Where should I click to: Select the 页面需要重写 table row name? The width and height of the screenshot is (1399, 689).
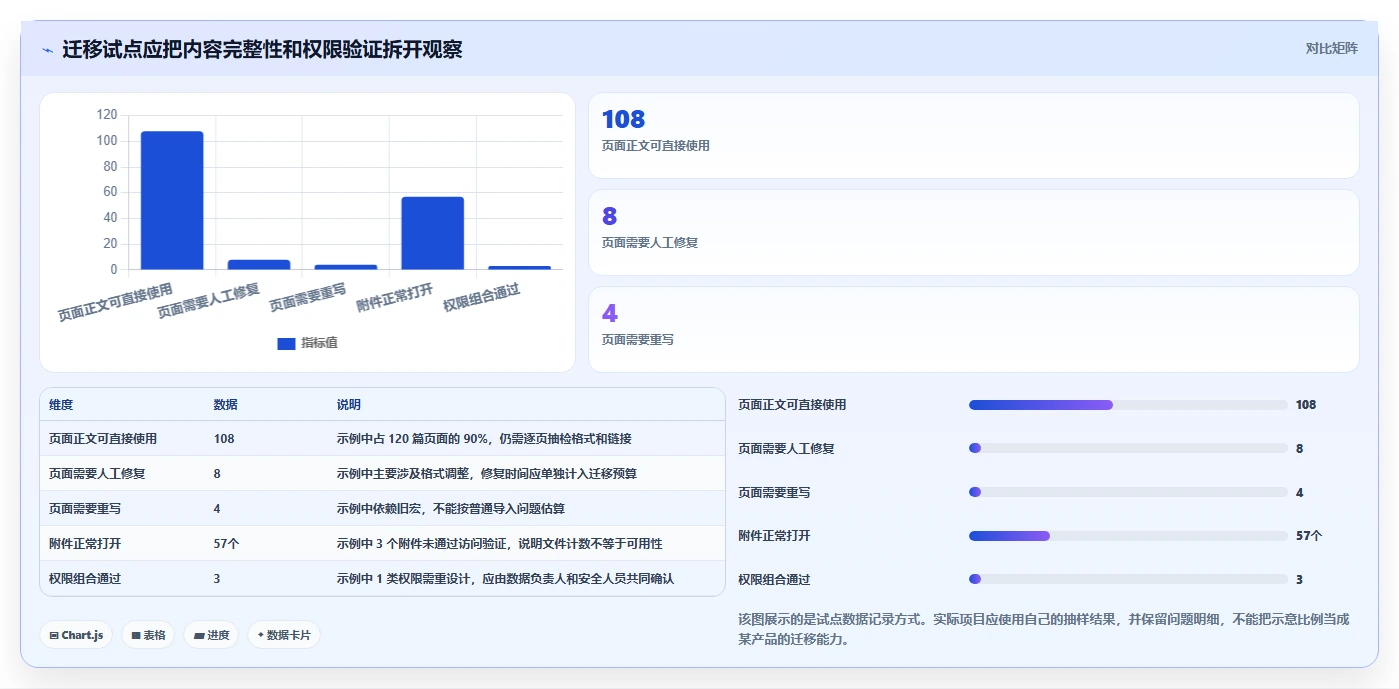coord(85,508)
